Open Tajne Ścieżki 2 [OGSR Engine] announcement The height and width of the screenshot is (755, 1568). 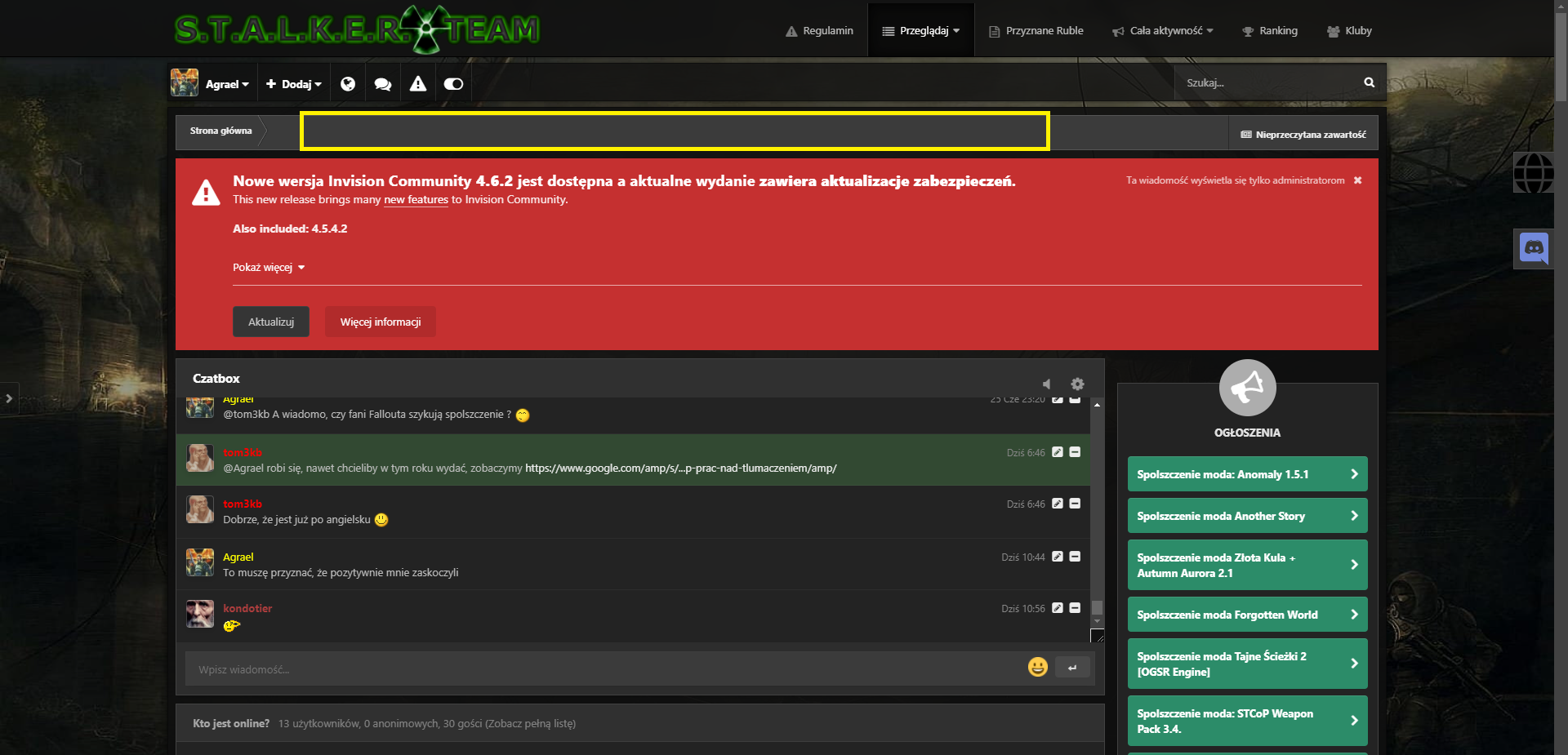pyautogui.click(x=1247, y=664)
